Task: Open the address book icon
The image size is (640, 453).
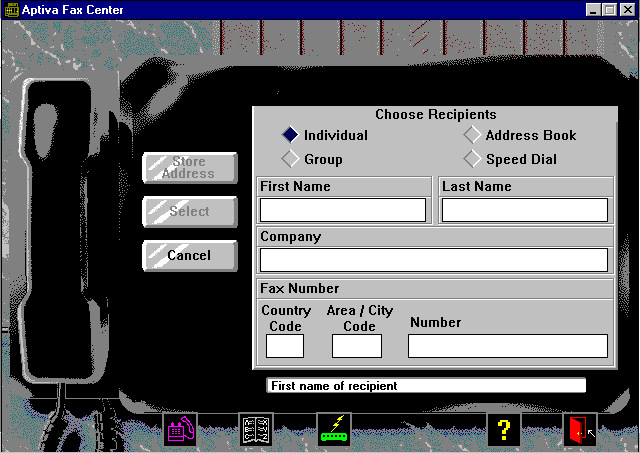Action: pyautogui.click(x=256, y=430)
